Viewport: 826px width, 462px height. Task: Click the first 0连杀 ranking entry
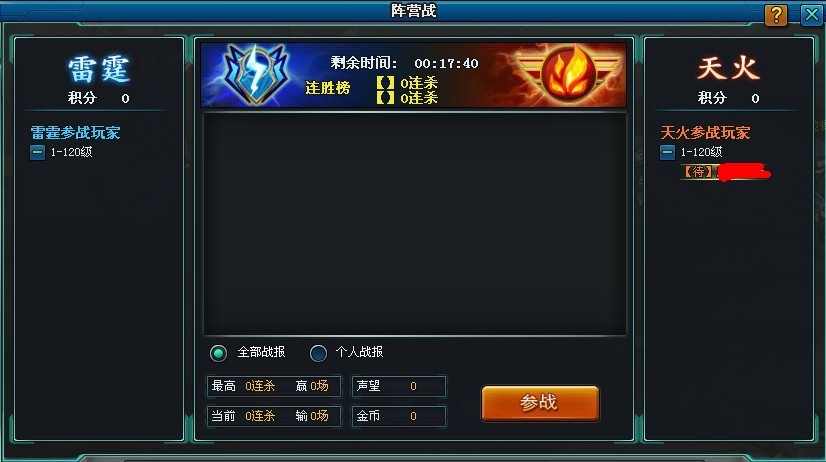[x=407, y=83]
